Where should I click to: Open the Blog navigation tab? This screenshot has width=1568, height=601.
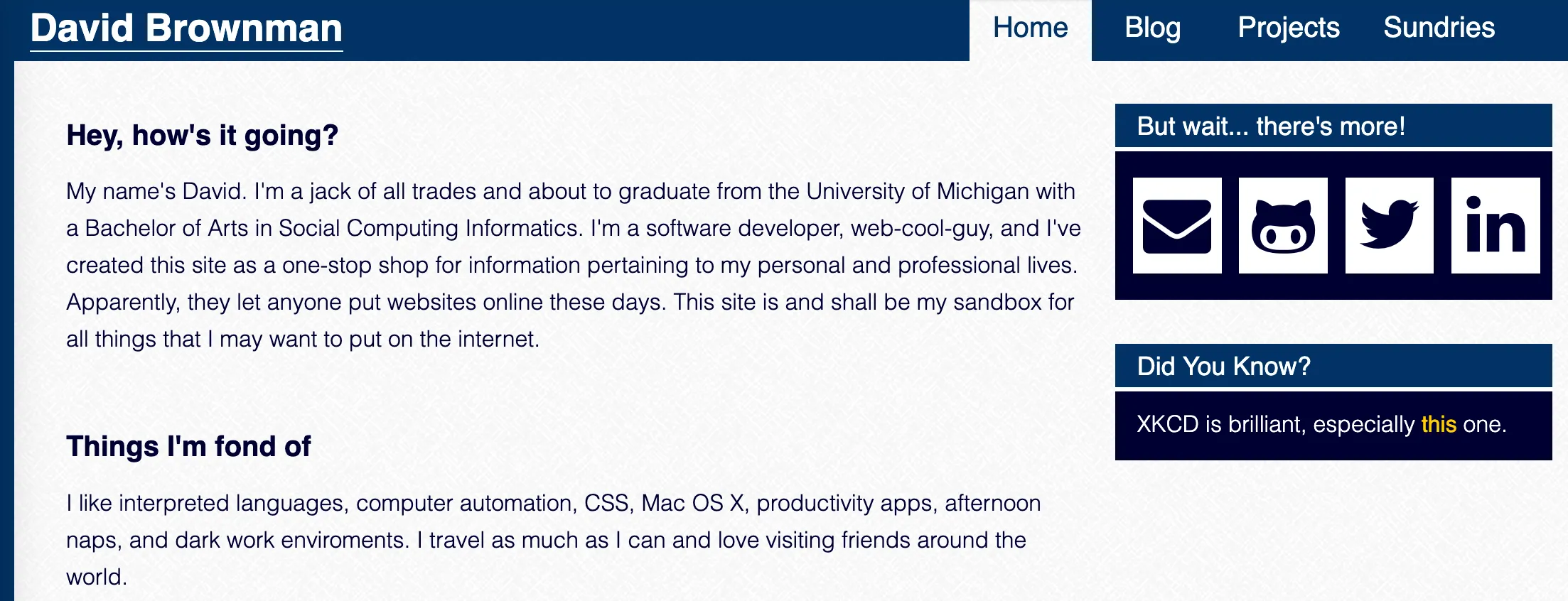tap(1152, 28)
